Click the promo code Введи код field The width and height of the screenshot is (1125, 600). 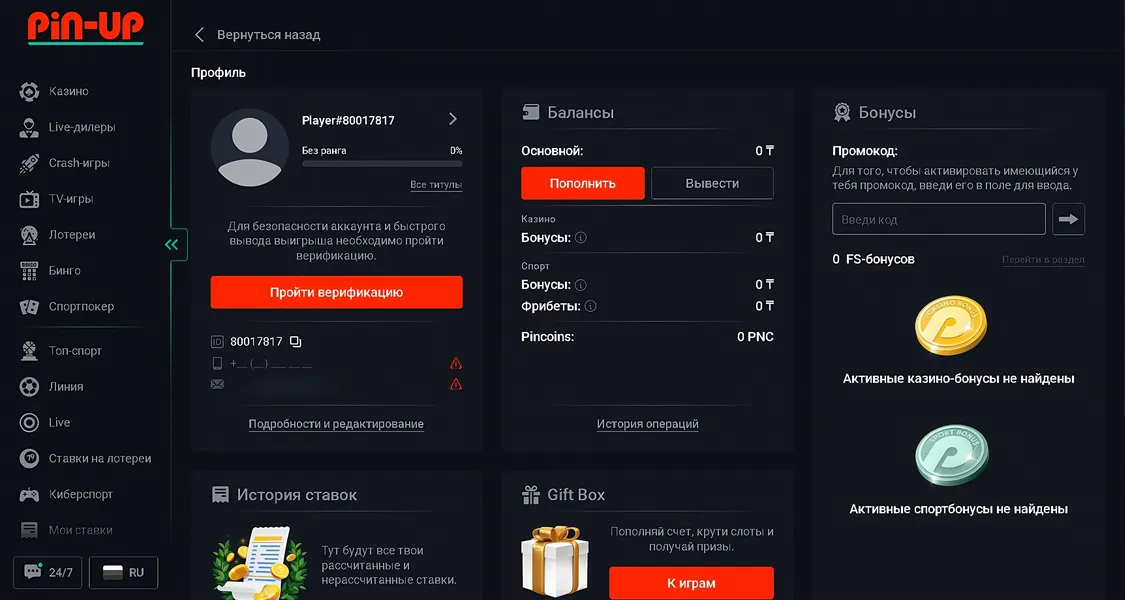point(938,219)
